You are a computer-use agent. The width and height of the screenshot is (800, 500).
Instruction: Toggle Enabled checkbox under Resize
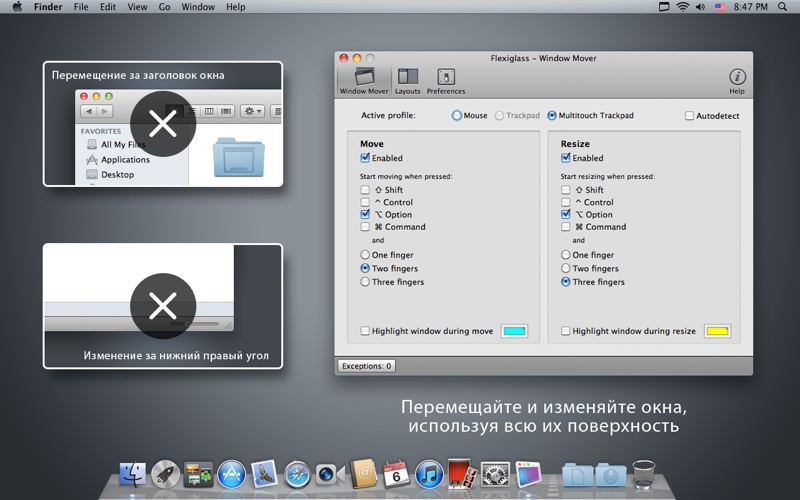[x=565, y=158]
